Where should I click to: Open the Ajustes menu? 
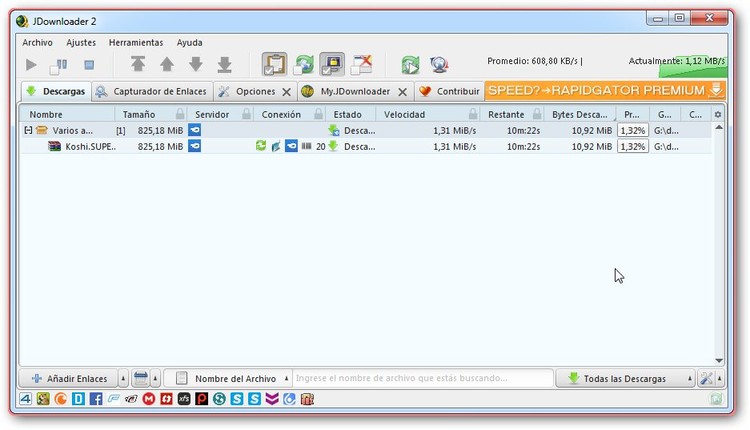81,43
